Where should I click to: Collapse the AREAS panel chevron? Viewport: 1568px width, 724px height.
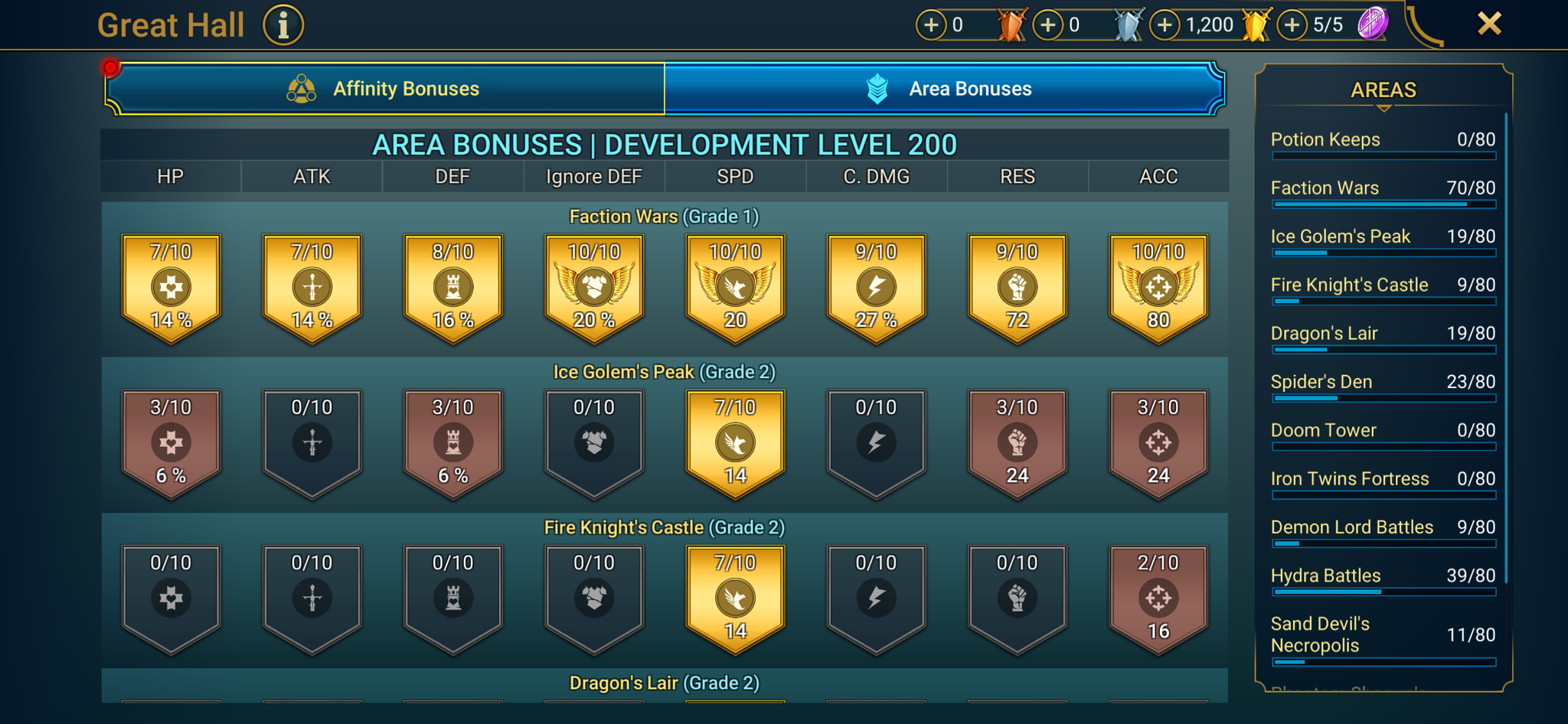tap(1383, 109)
